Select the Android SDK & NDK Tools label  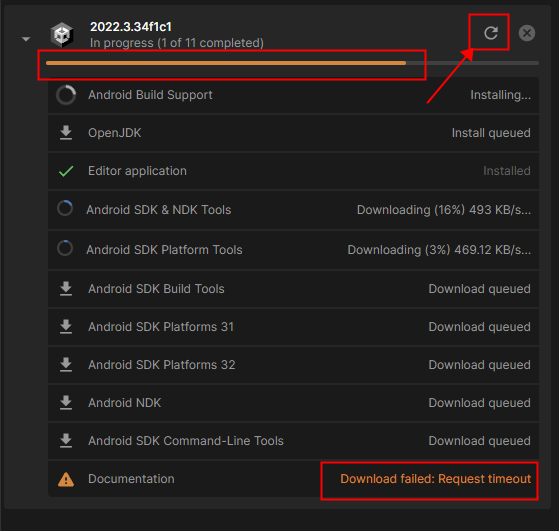click(x=159, y=210)
